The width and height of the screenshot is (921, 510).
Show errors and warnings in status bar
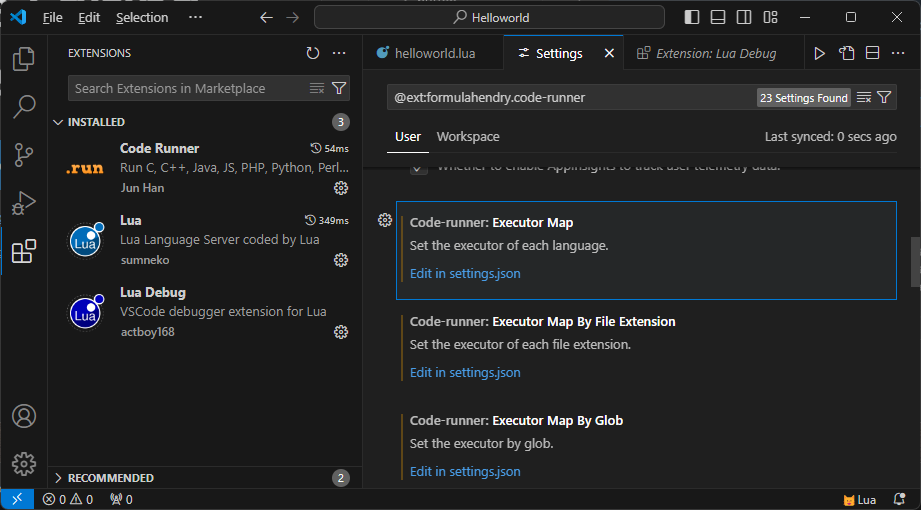pos(68,499)
